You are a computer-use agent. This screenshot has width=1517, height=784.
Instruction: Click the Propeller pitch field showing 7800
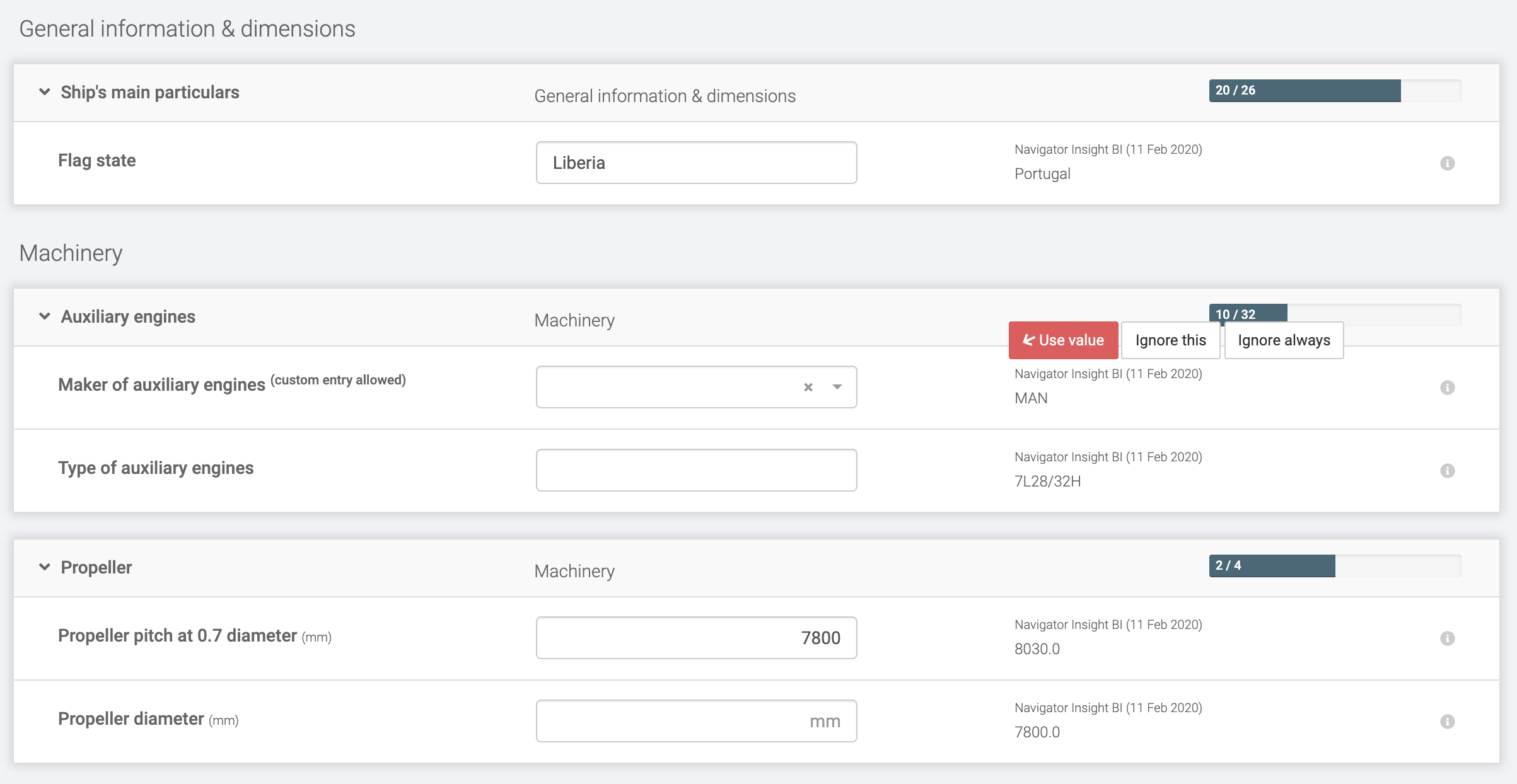(696, 638)
